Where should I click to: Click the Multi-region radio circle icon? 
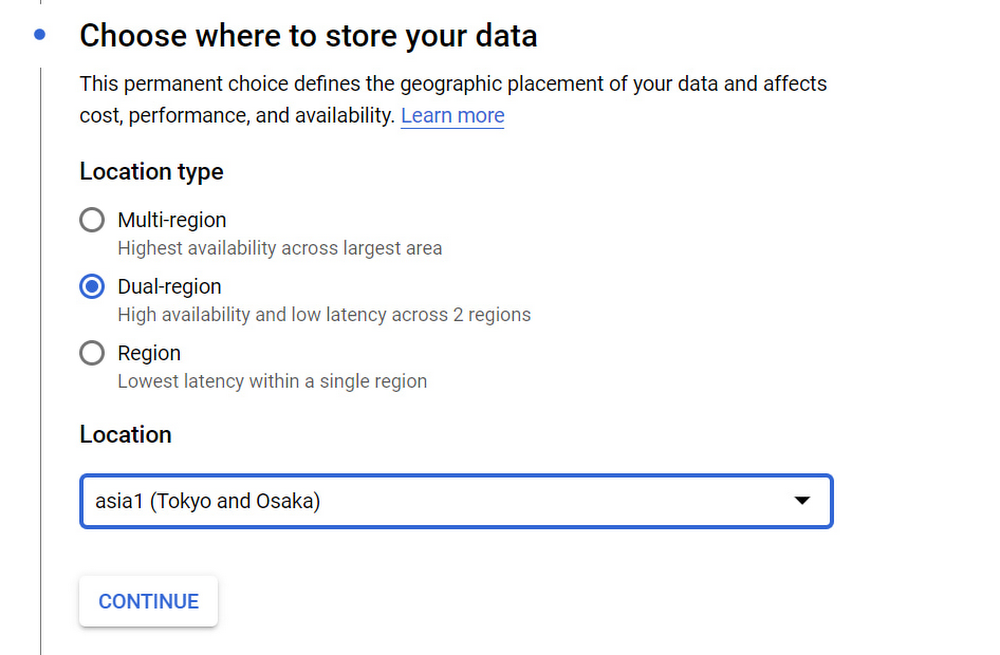(x=91, y=220)
